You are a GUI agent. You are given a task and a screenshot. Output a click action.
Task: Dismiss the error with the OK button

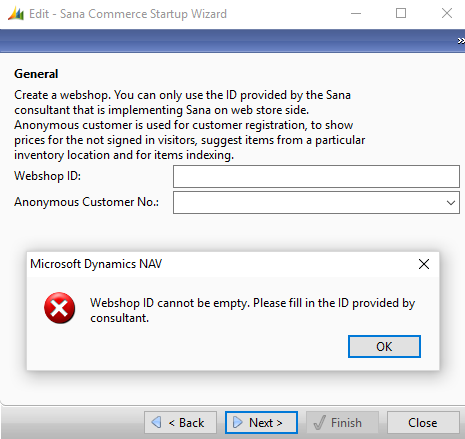click(384, 346)
